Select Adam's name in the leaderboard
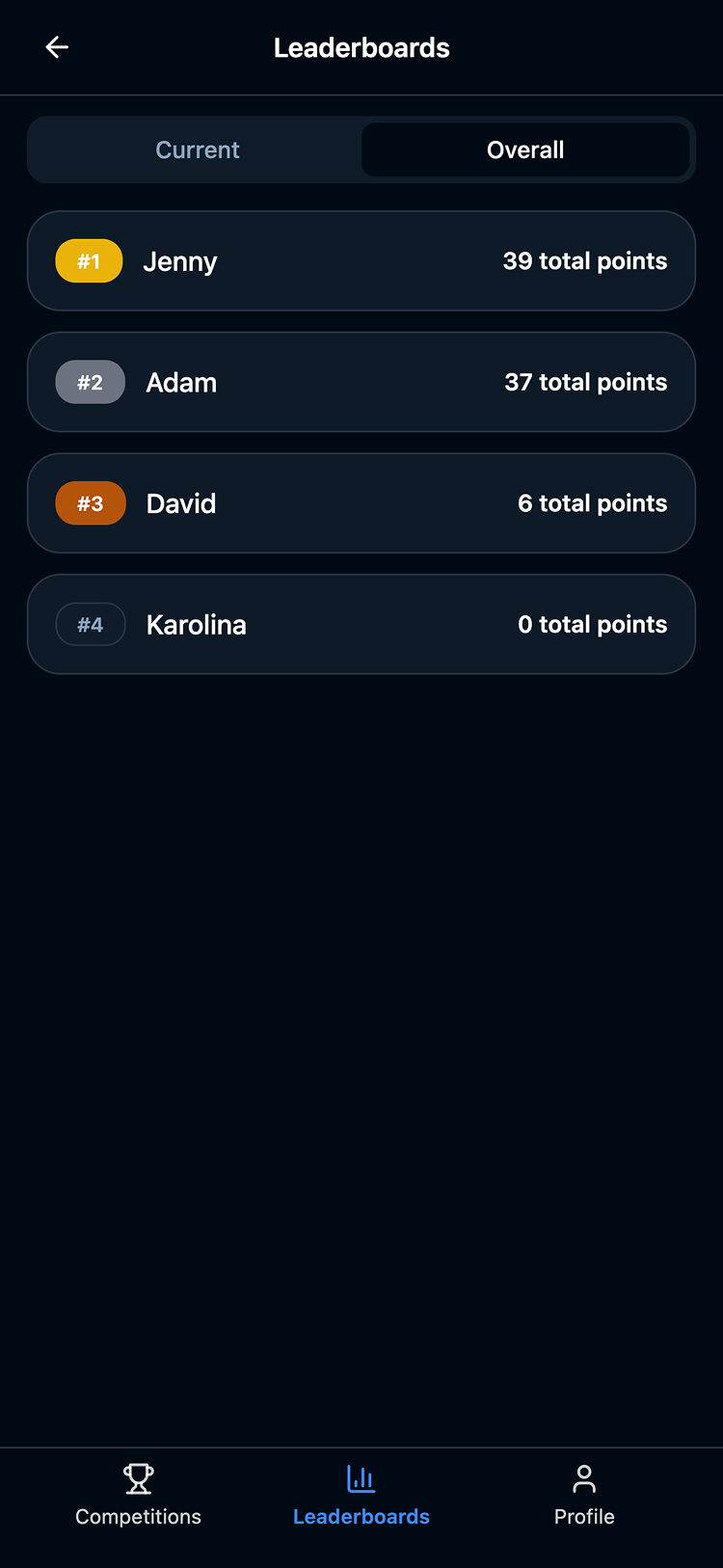 [181, 383]
